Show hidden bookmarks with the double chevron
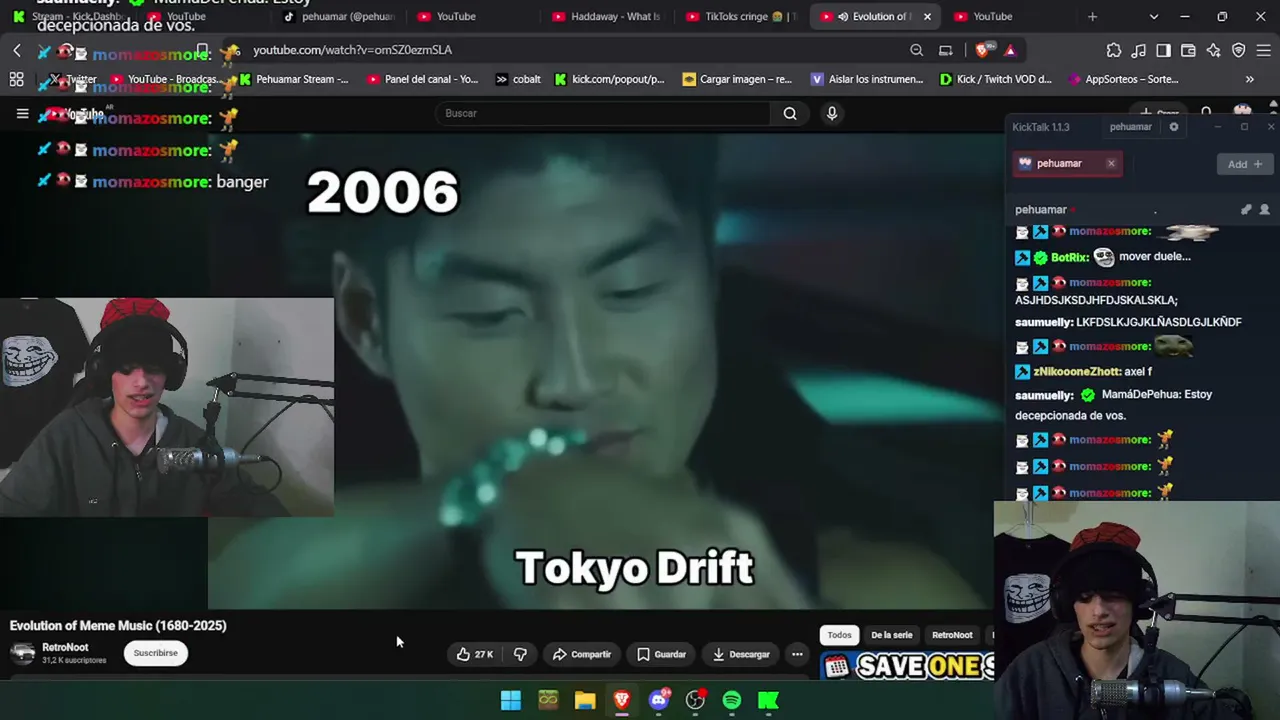1280x720 pixels. 1250,79
